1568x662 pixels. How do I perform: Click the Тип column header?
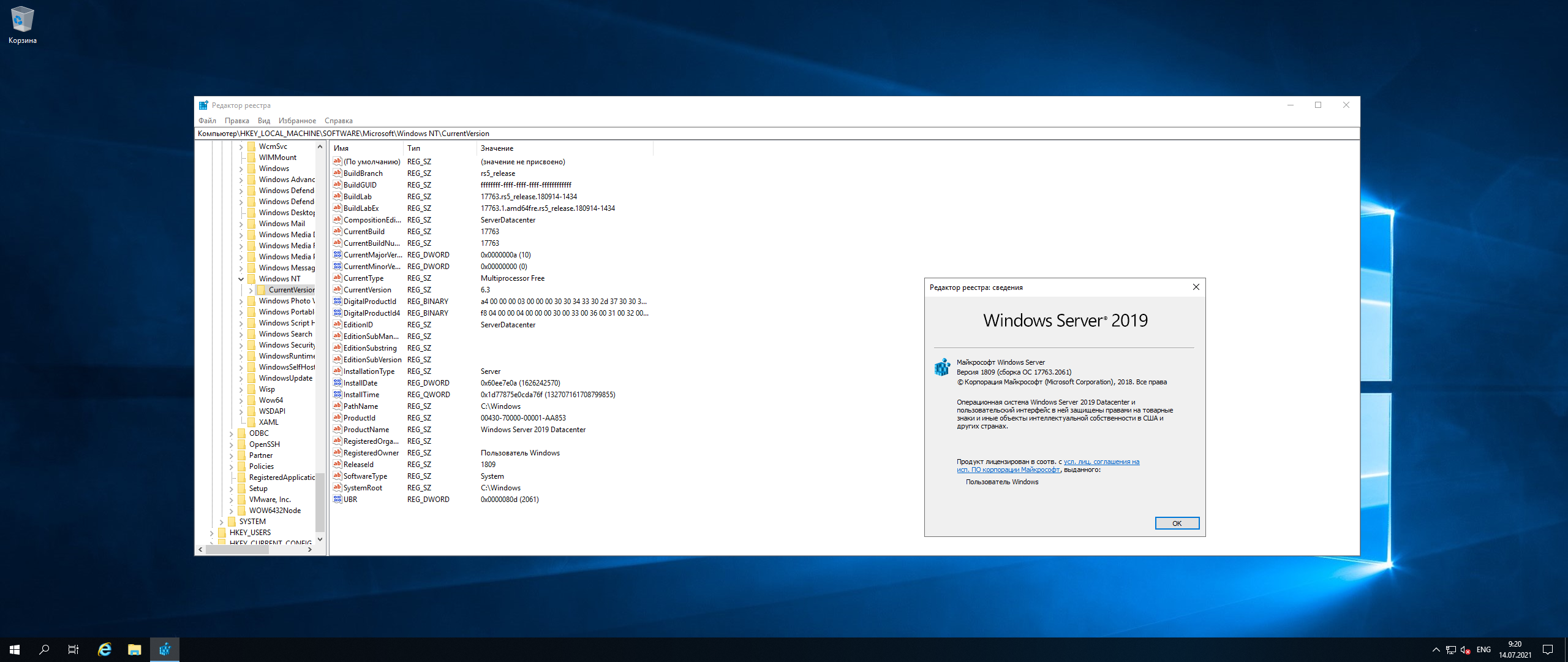[x=440, y=148]
